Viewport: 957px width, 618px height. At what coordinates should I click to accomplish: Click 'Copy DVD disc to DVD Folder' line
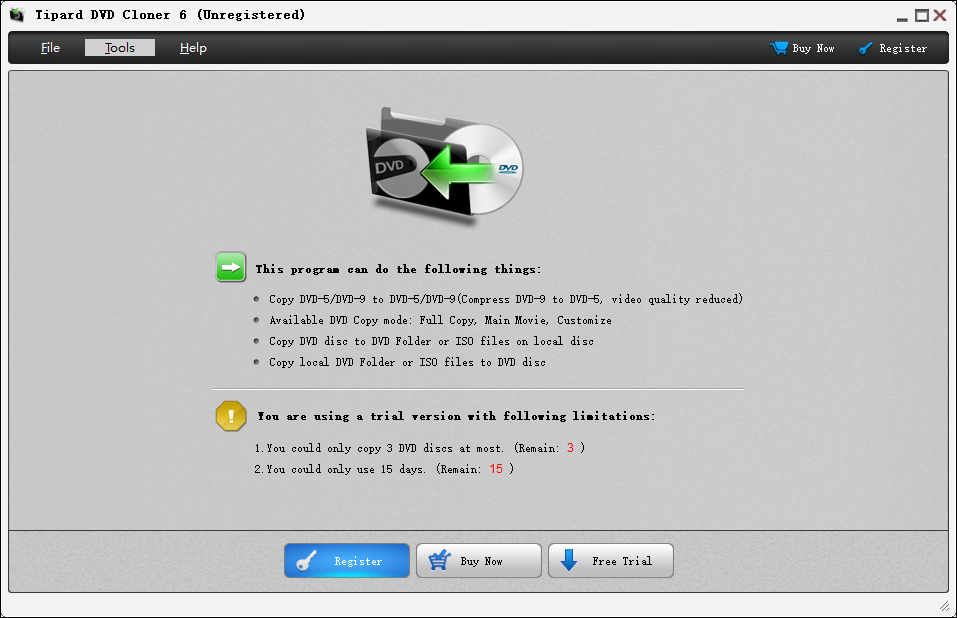coord(431,341)
